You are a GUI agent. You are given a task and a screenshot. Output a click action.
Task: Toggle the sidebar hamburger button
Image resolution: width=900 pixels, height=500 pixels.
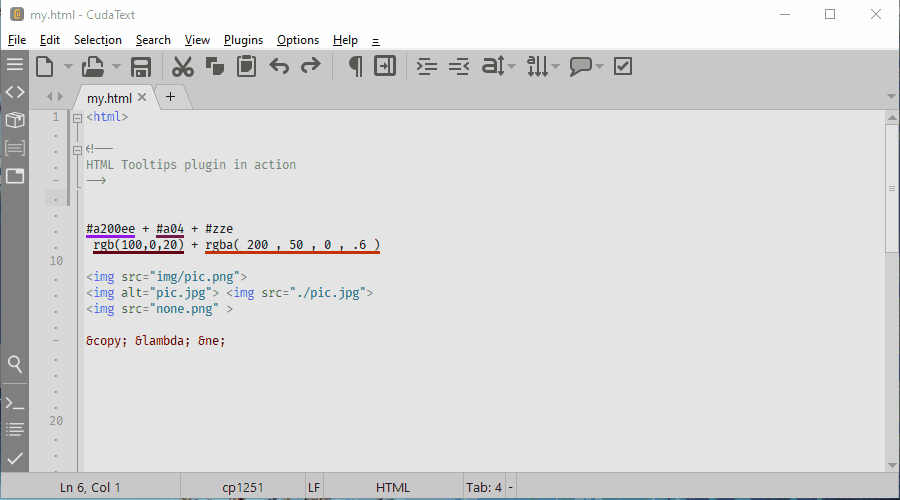coord(14,64)
